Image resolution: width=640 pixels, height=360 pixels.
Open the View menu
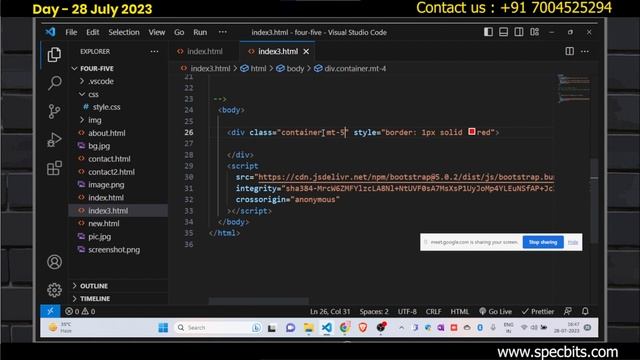tap(157, 32)
